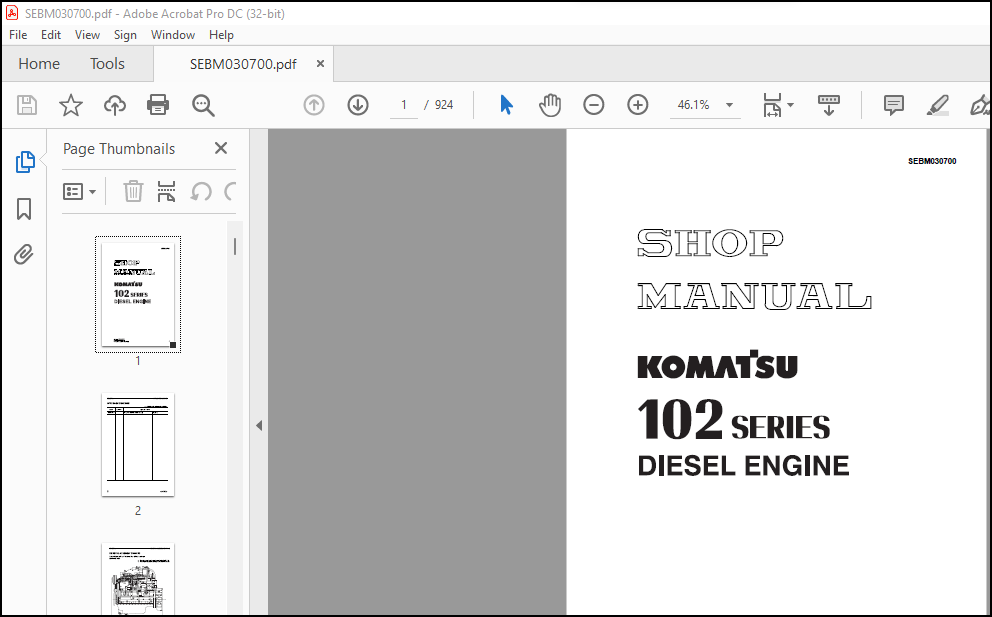The image size is (992, 617).
Task: Click the upload to cloud icon
Action: (x=115, y=105)
